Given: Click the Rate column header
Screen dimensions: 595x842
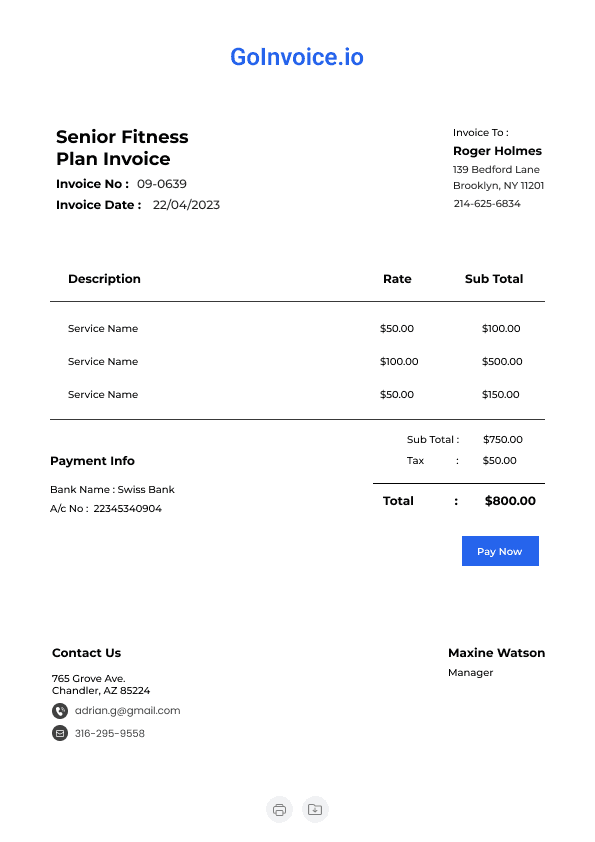Looking at the screenshot, I should pos(397,279).
